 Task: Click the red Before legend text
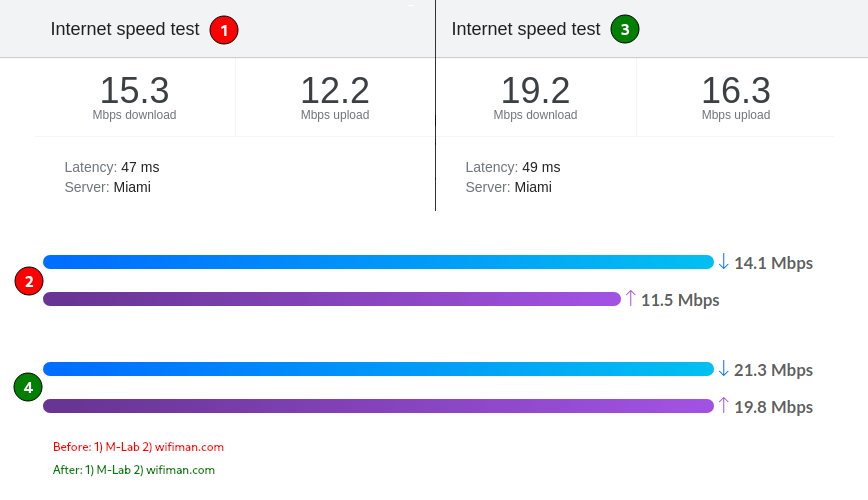[x=138, y=447]
